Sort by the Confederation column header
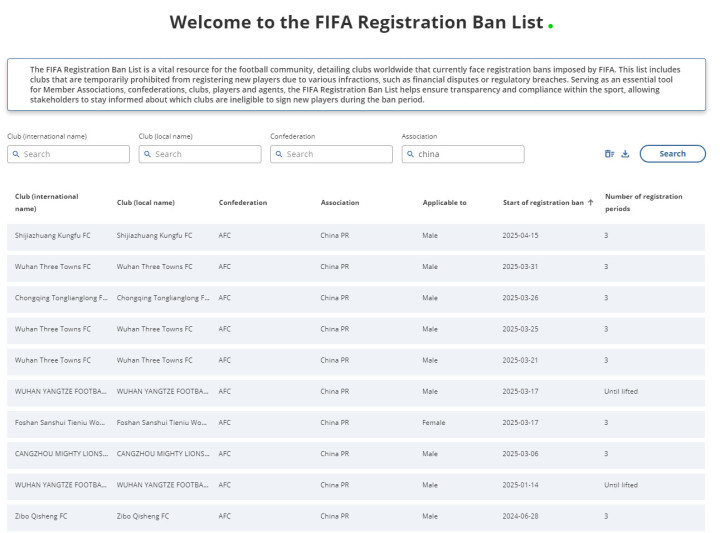 pos(242,202)
